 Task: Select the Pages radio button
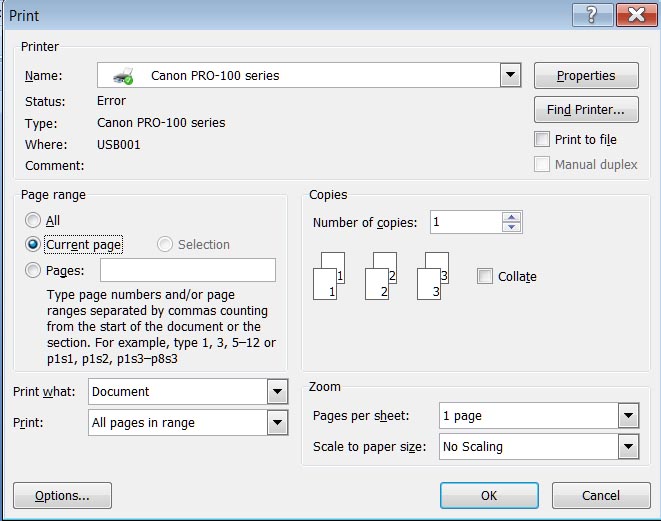pos(34,271)
